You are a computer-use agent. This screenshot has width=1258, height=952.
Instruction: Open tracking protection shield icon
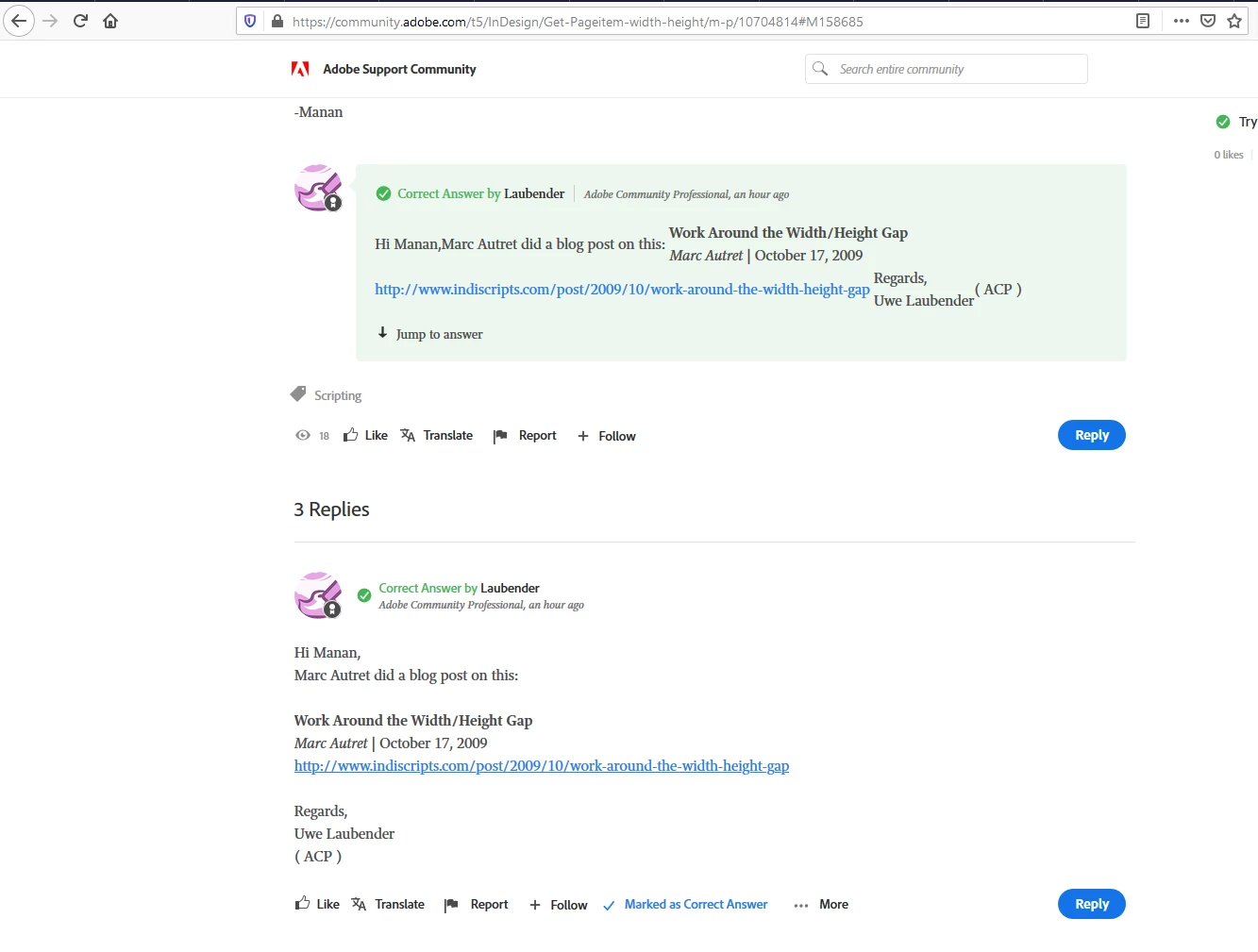tap(250, 21)
